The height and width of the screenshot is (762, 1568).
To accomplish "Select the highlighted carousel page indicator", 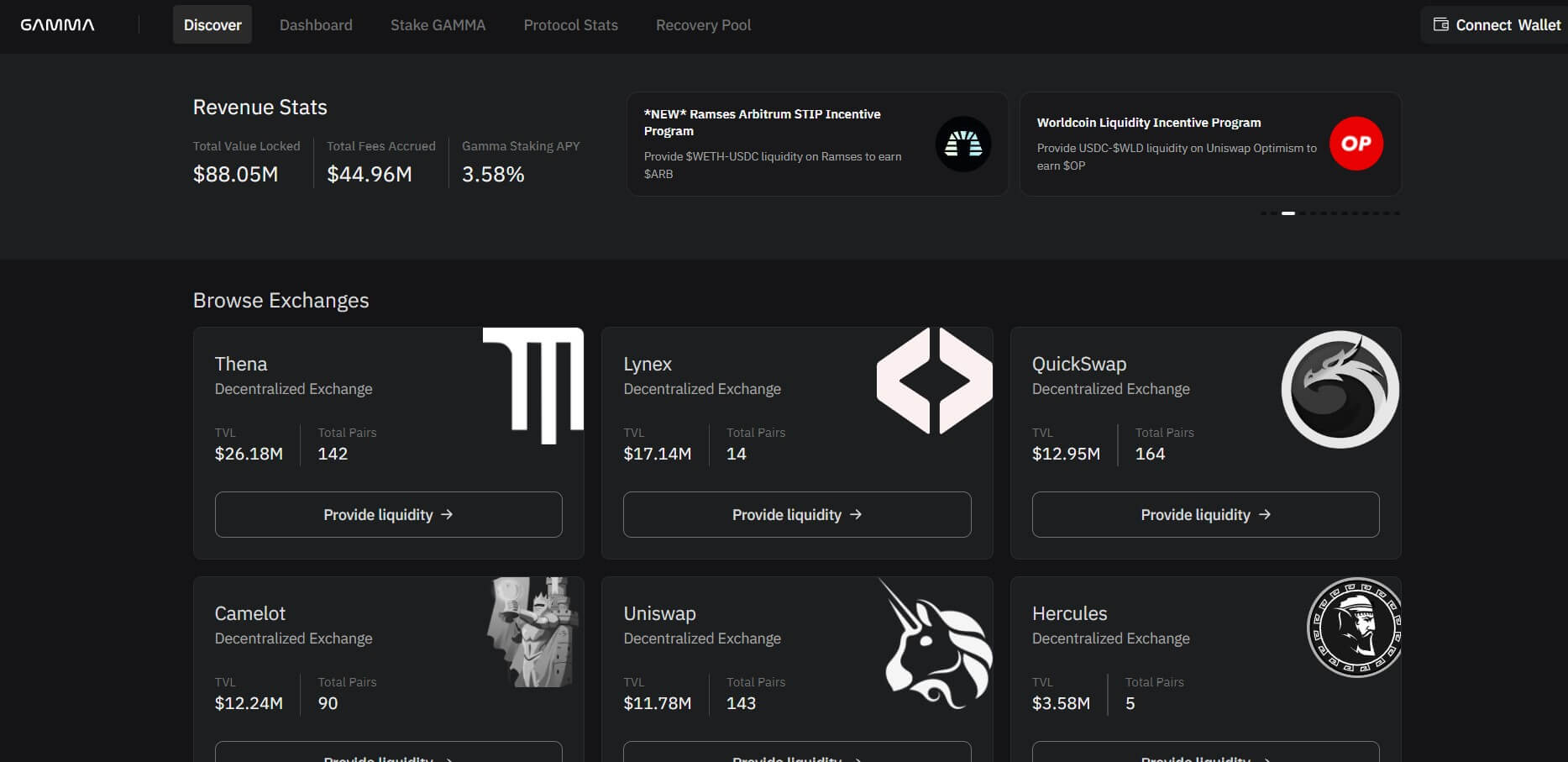I will point(1288,213).
